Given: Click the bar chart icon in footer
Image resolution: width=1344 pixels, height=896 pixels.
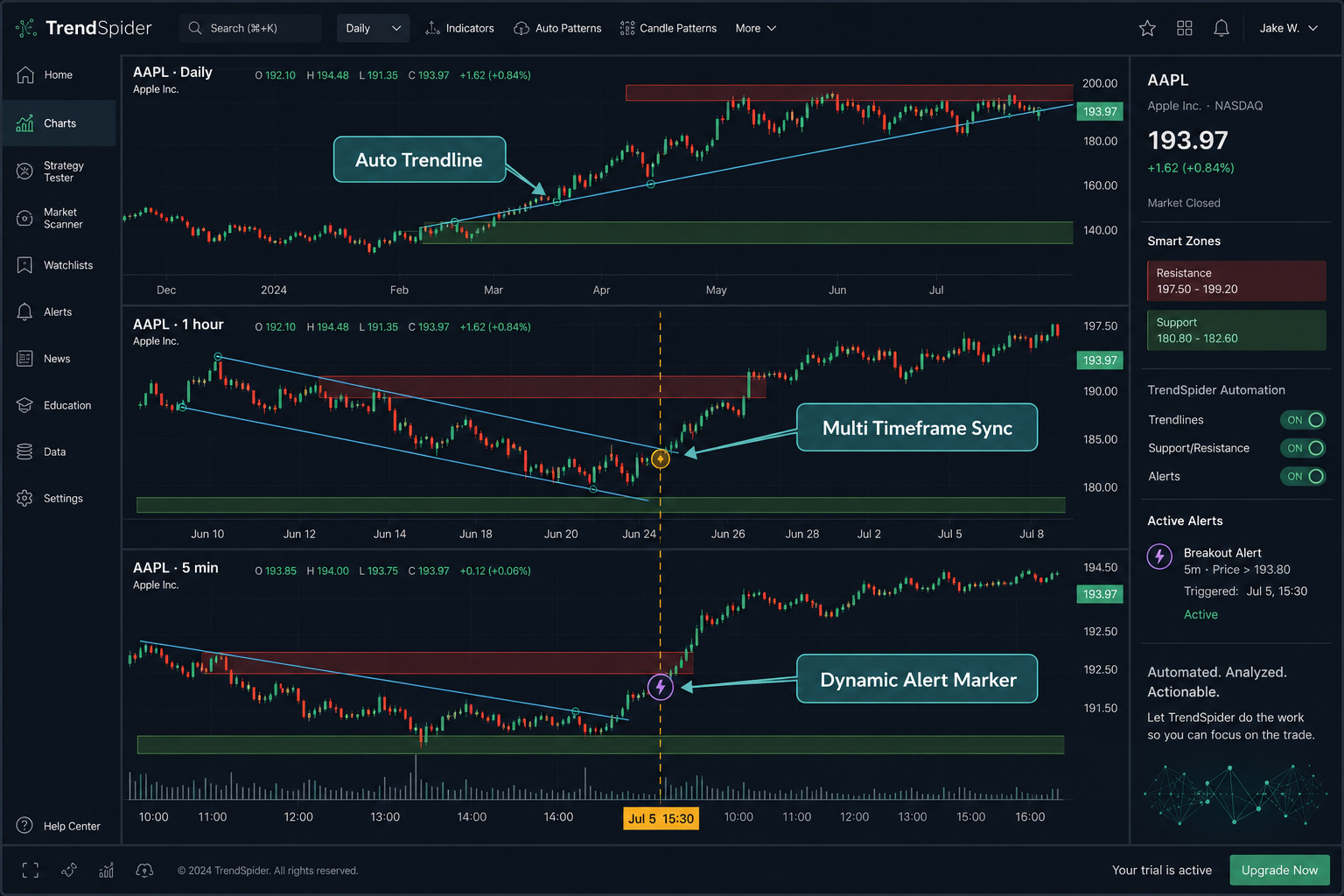Looking at the screenshot, I should tap(107, 870).
